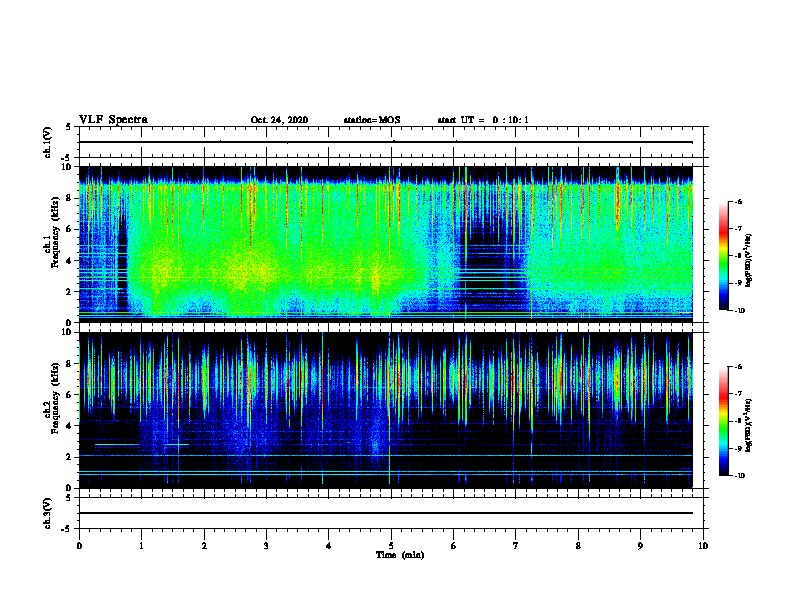The width and height of the screenshot is (792, 612).
Task: Click the 'ch.3(V)' axis label
Action: click(x=48, y=513)
